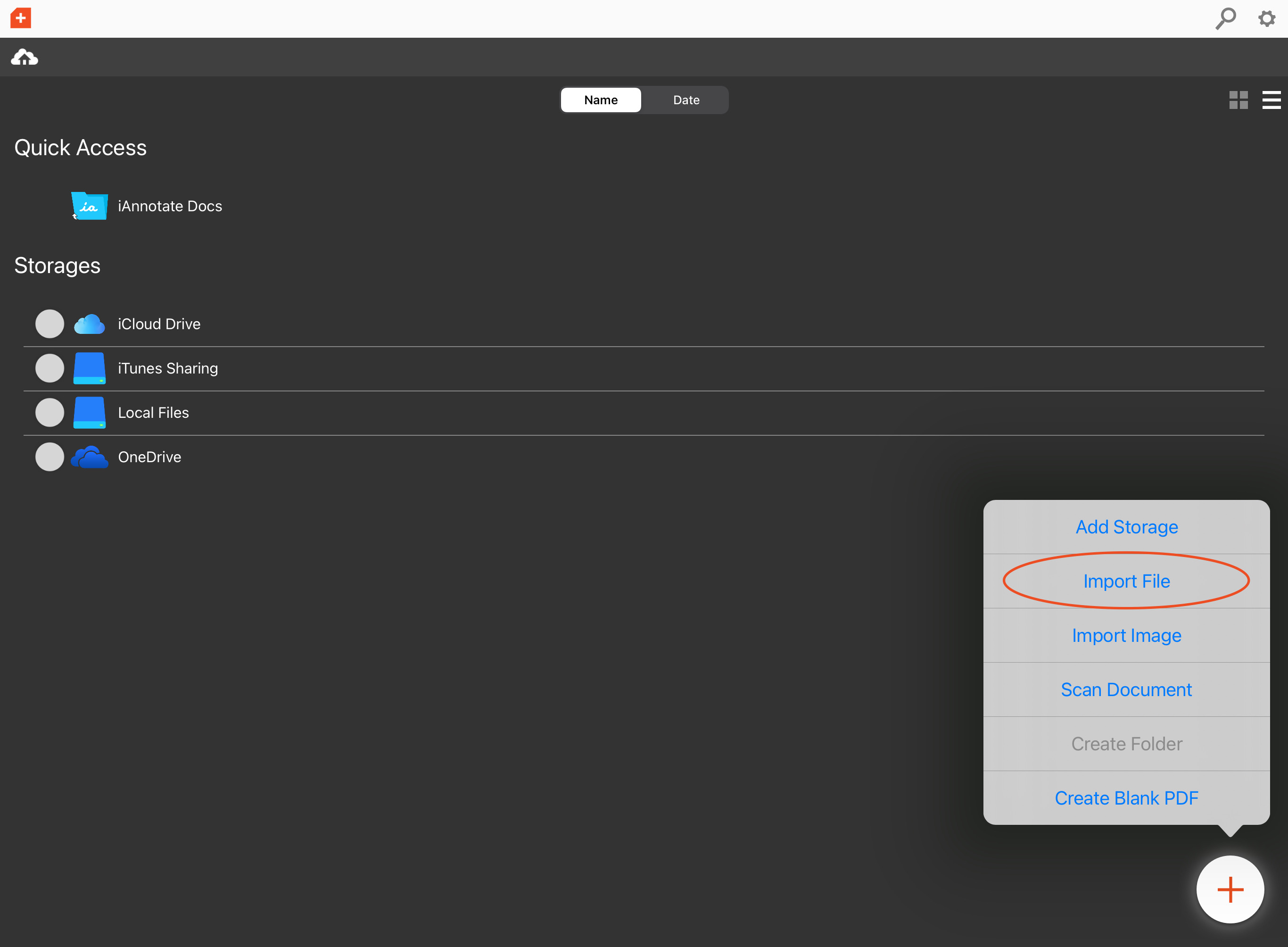
Task: Open the iCloud Drive storage label
Action: pos(159,324)
